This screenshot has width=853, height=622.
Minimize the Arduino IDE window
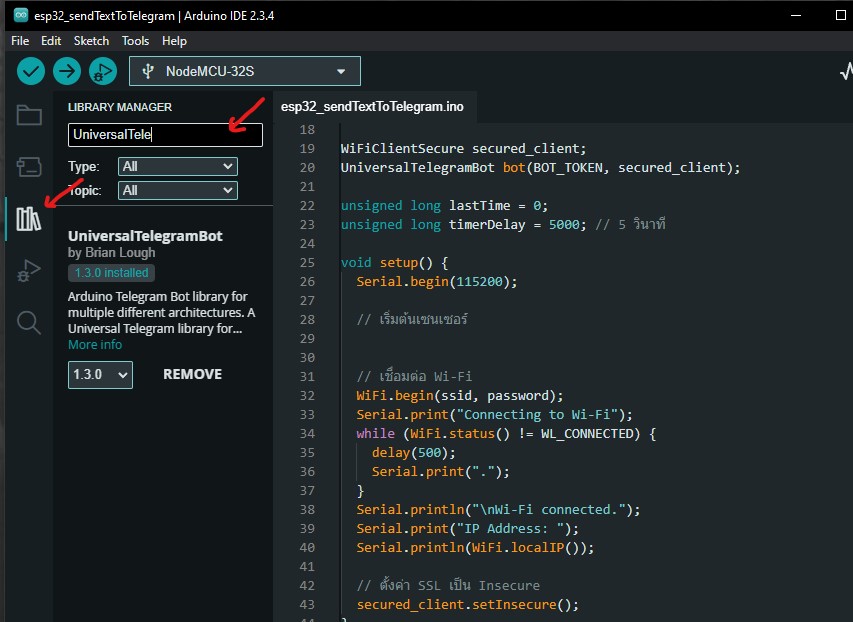[796, 15]
